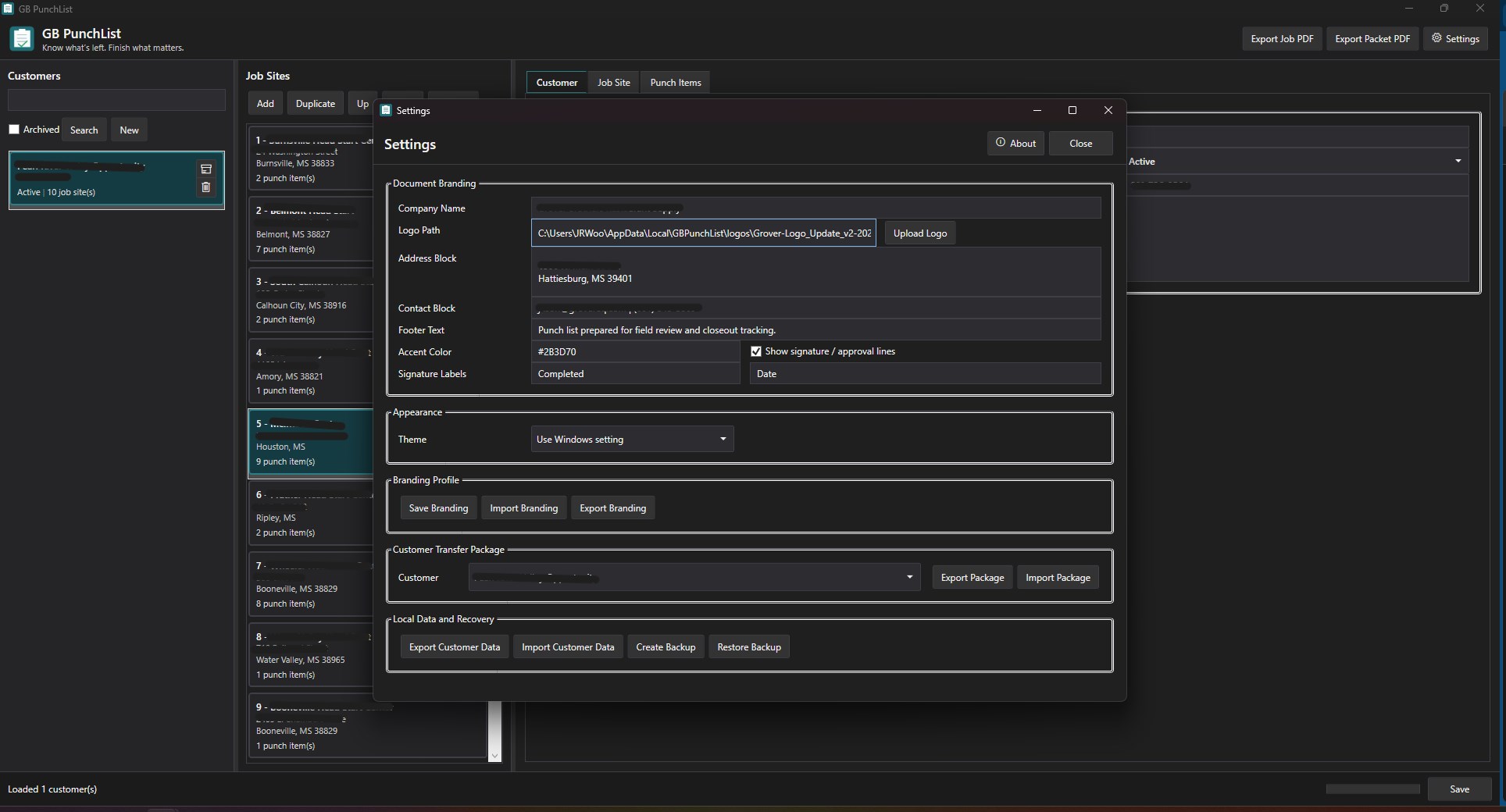Click the Settings dialog title bar icon
This screenshot has height=812, width=1506.
click(386, 111)
